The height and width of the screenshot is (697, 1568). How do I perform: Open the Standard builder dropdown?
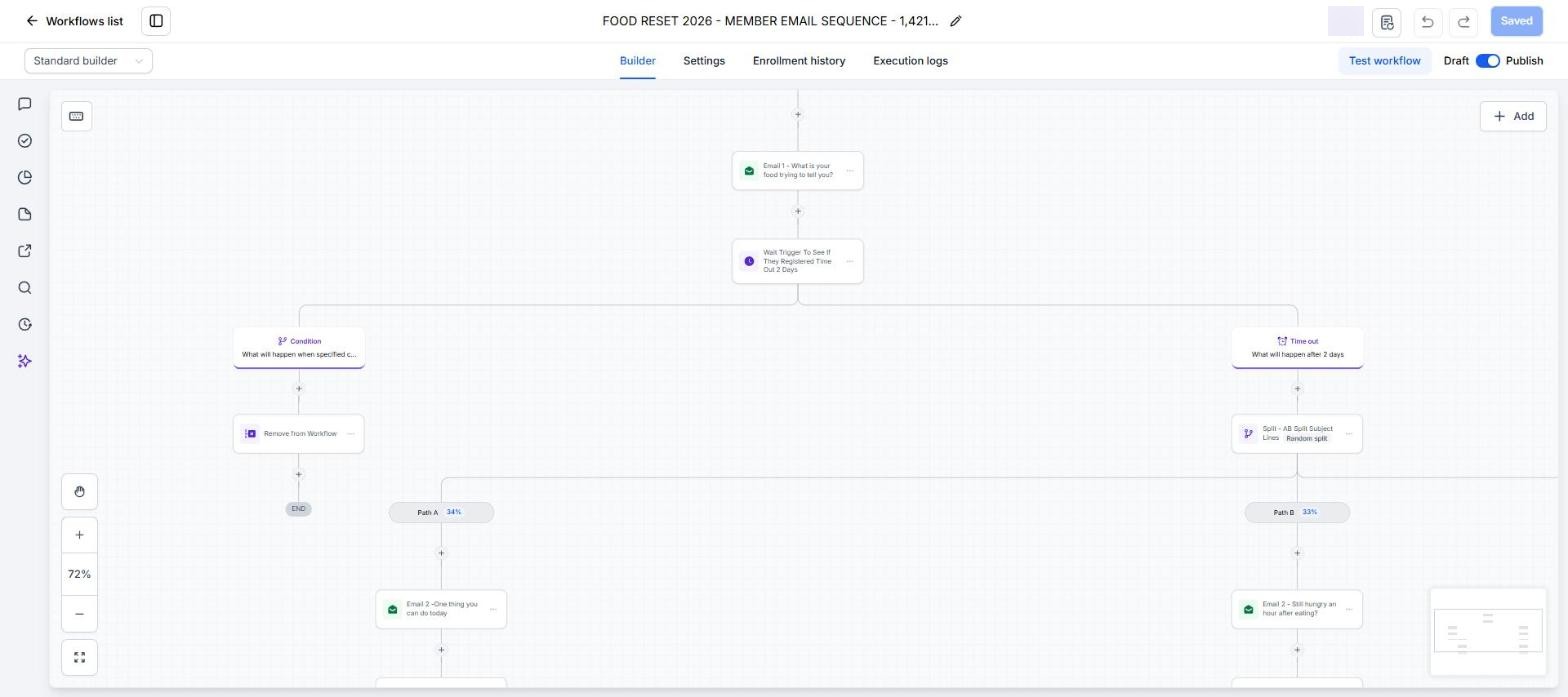pyautogui.click(x=88, y=61)
